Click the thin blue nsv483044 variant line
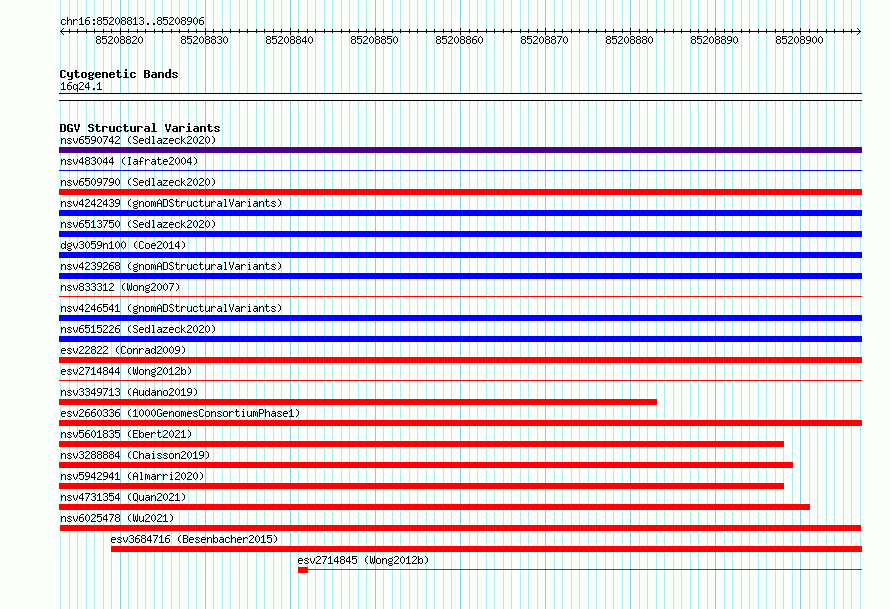 coord(460,170)
